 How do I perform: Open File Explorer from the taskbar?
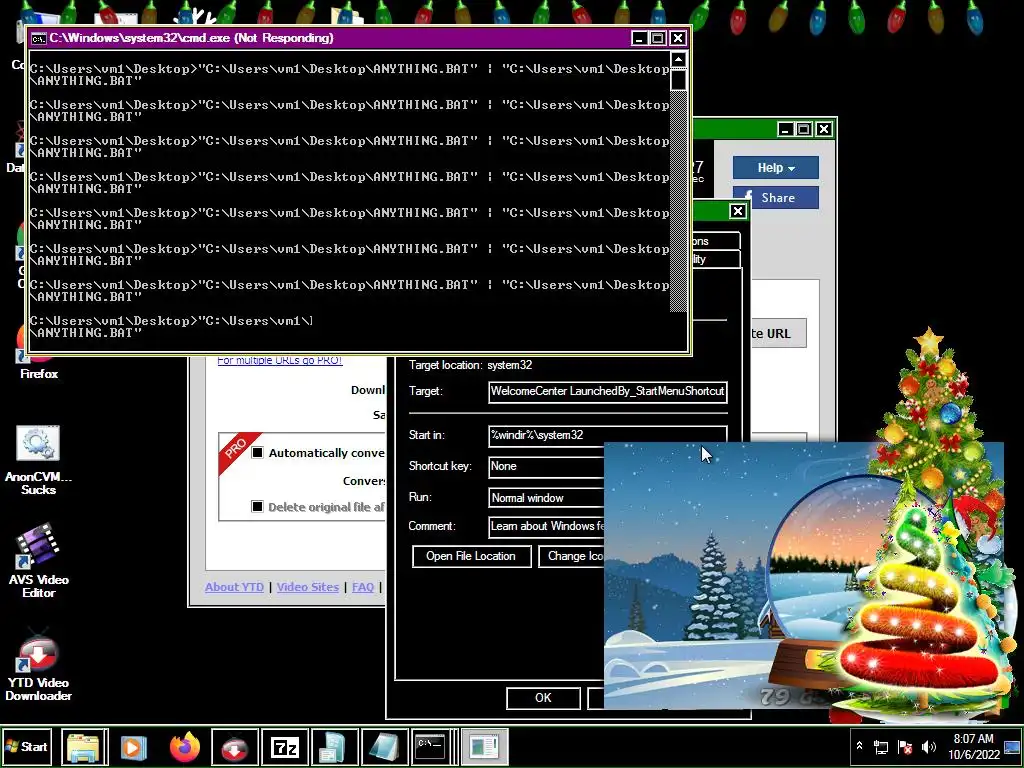click(85, 746)
